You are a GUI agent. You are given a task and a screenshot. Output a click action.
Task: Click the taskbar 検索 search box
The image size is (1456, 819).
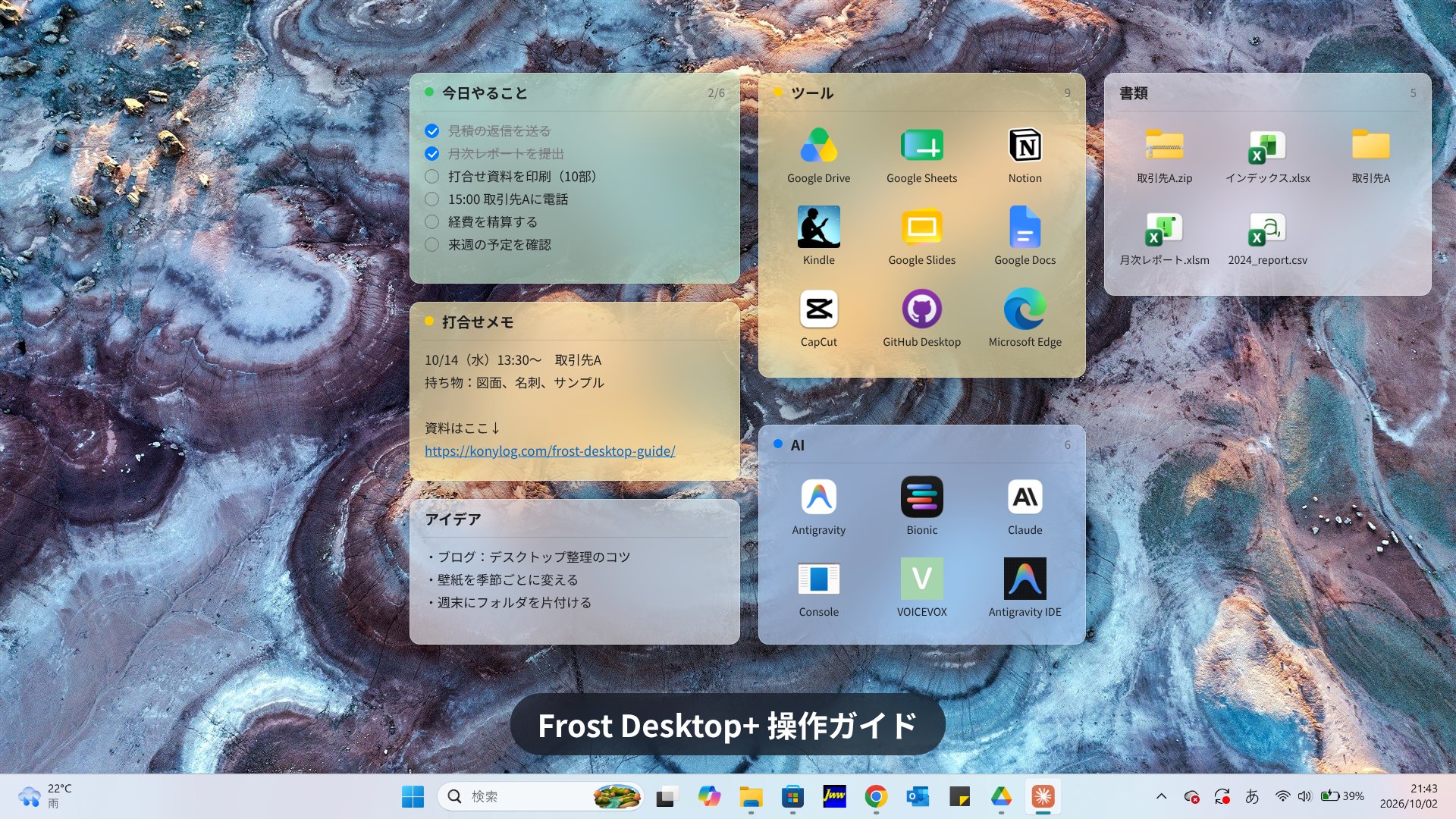540,796
